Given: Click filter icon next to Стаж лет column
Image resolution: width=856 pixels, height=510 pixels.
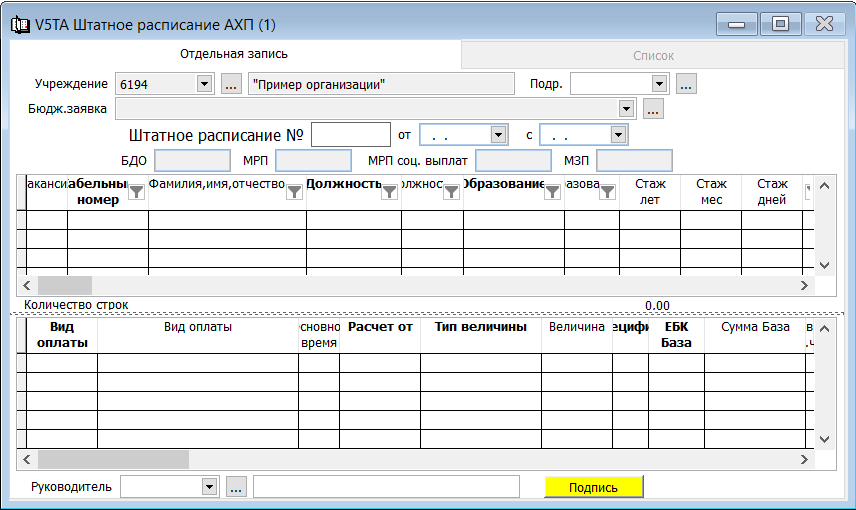Looking at the screenshot, I should pos(607,194).
